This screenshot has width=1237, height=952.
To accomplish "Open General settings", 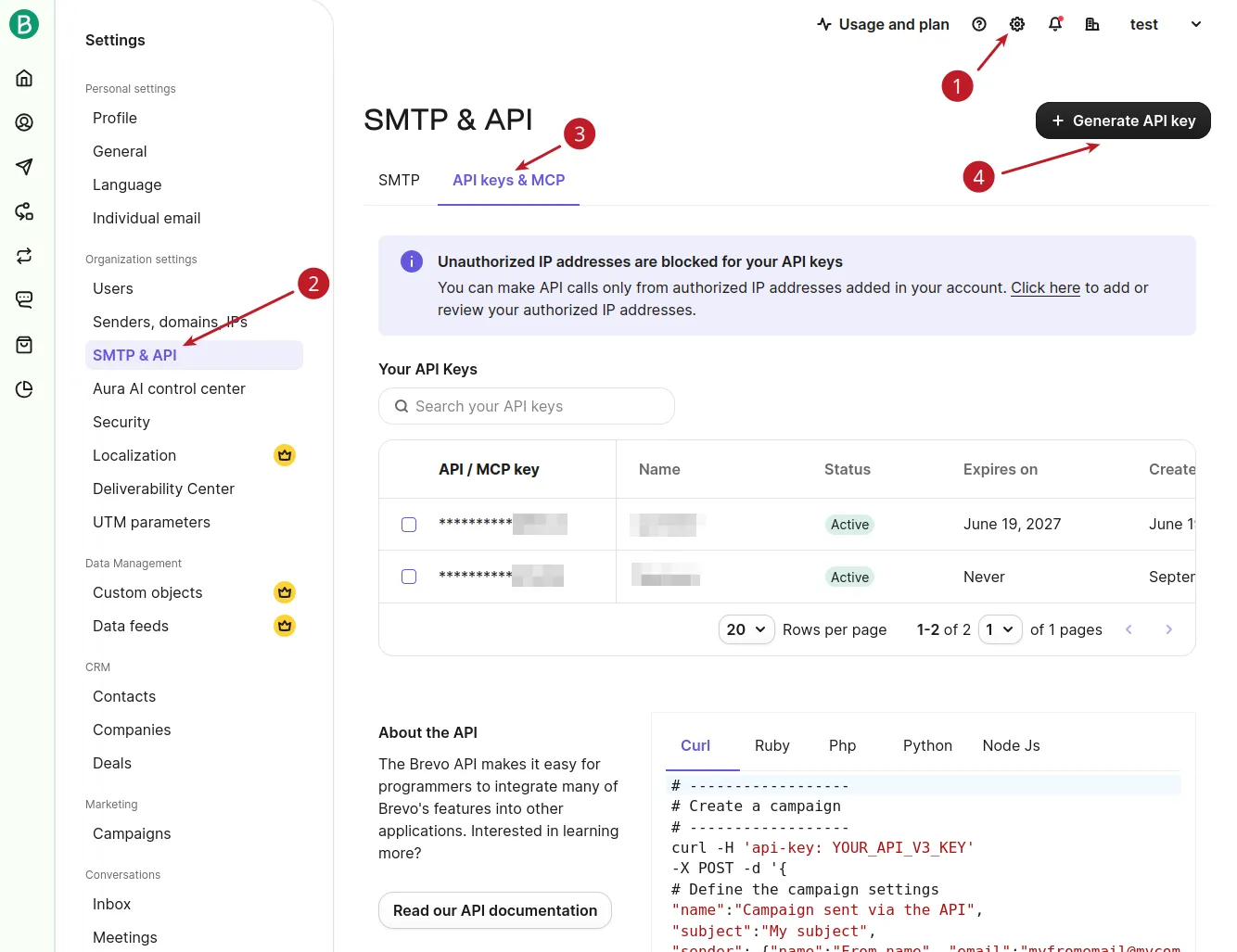I will (x=120, y=151).
